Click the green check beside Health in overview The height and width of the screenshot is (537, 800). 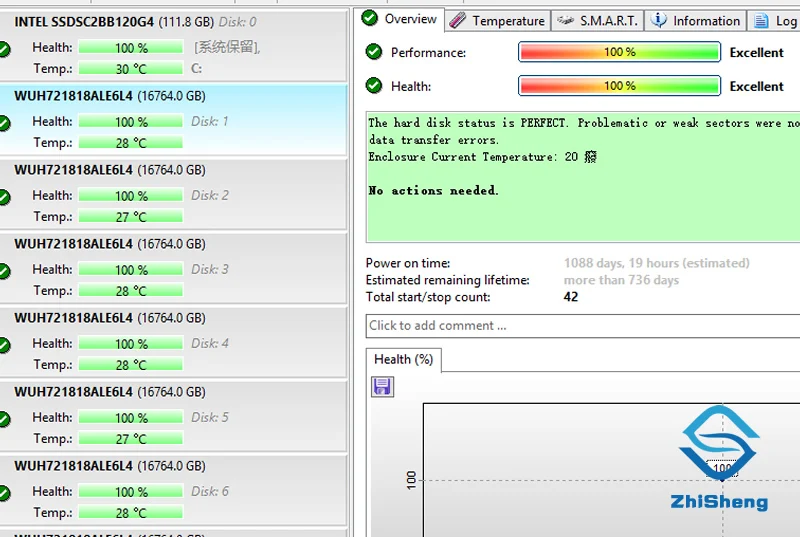point(374,85)
